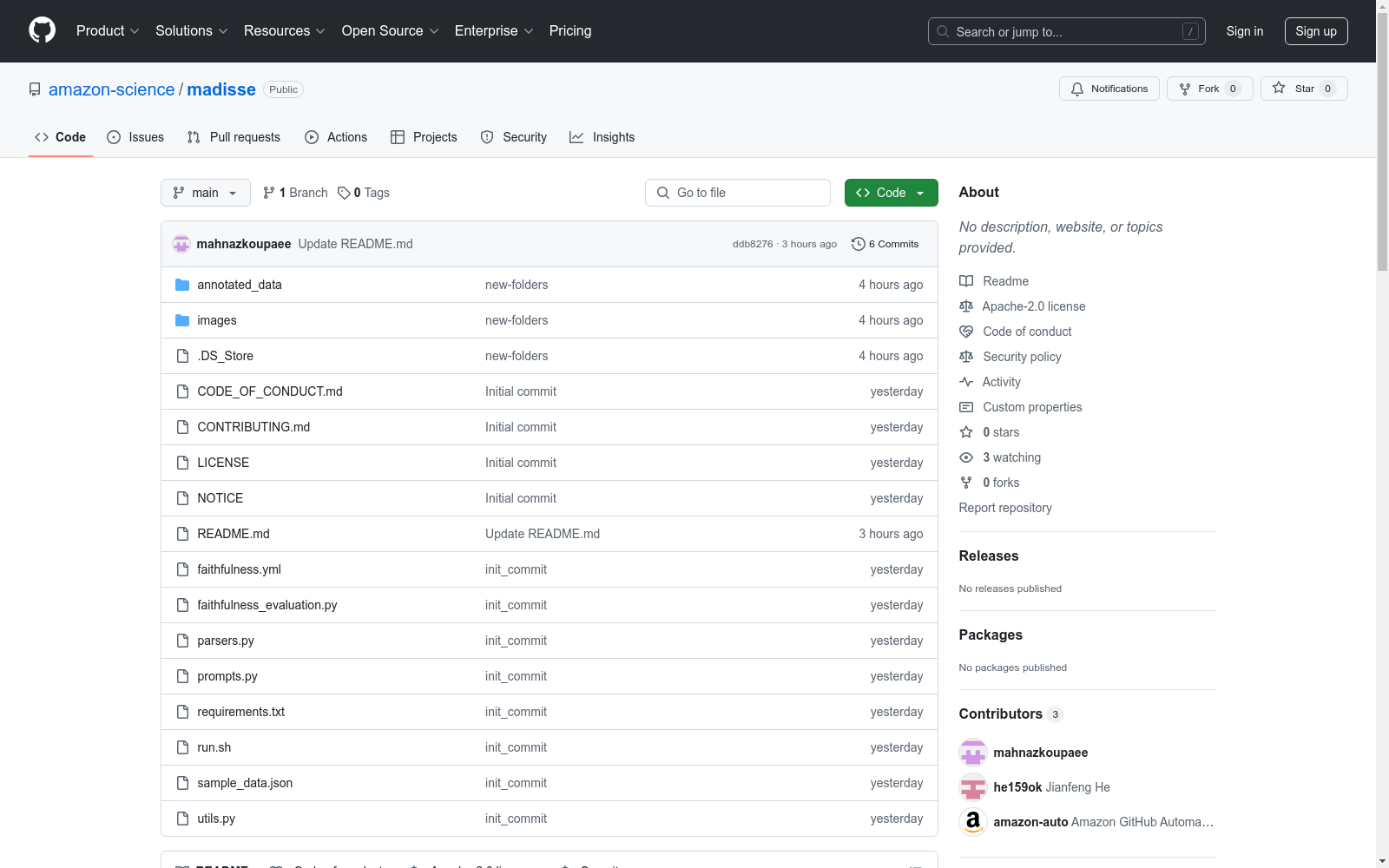Click the note icon beside Custom properties
Viewport: 1389px width, 868px height.
click(966, 407)
